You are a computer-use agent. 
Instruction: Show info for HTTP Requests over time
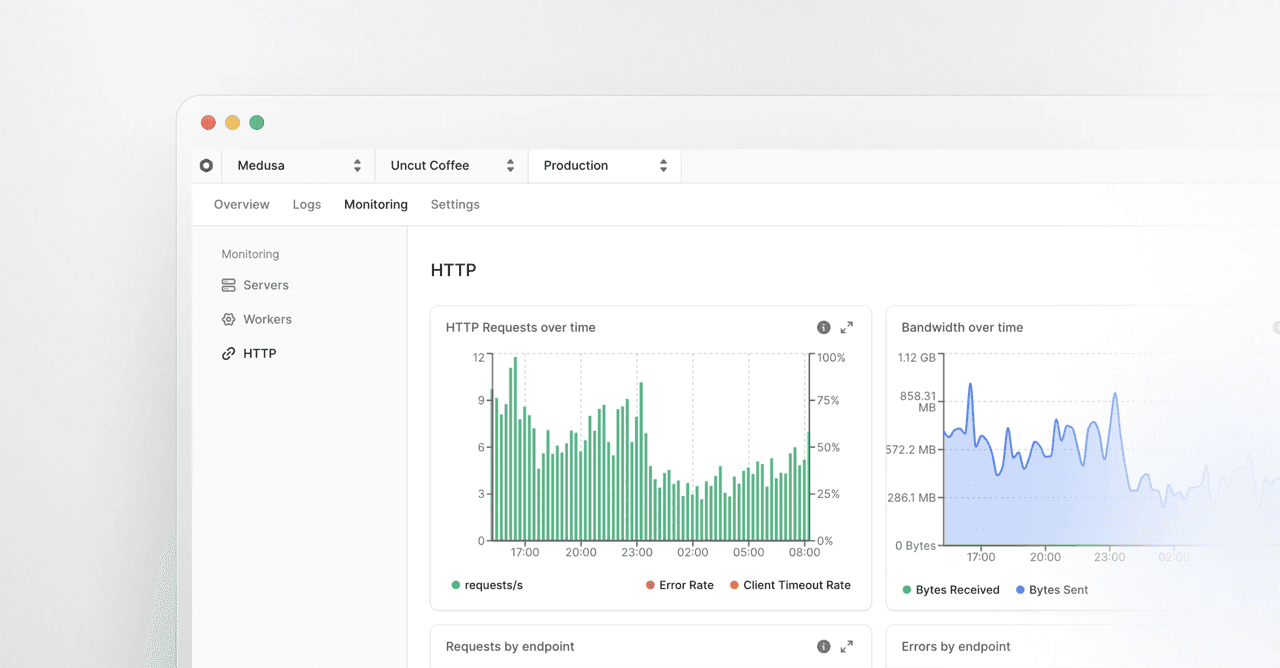[x=824, y=327]
